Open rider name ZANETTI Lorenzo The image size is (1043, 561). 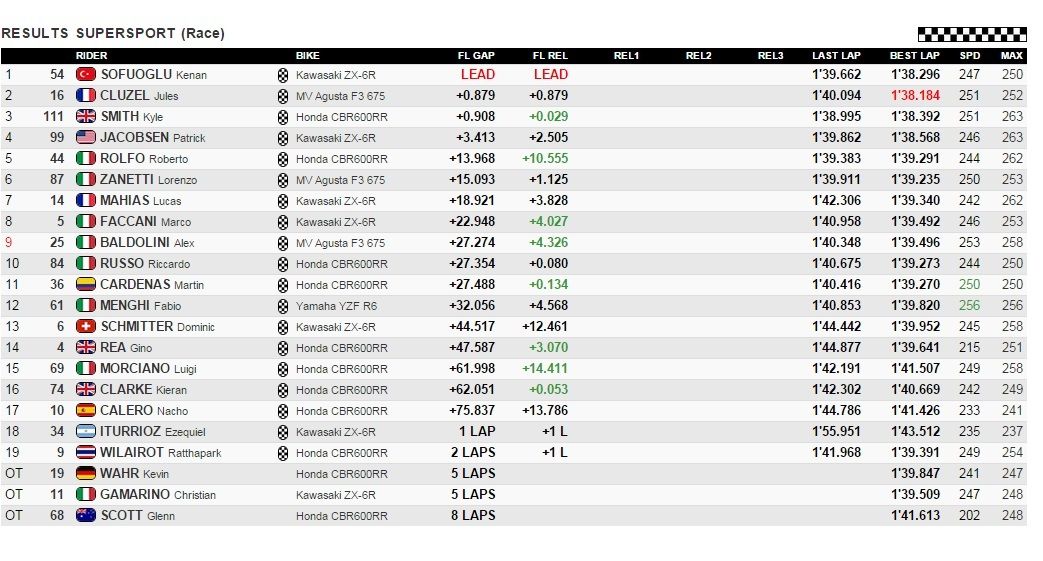148,180
